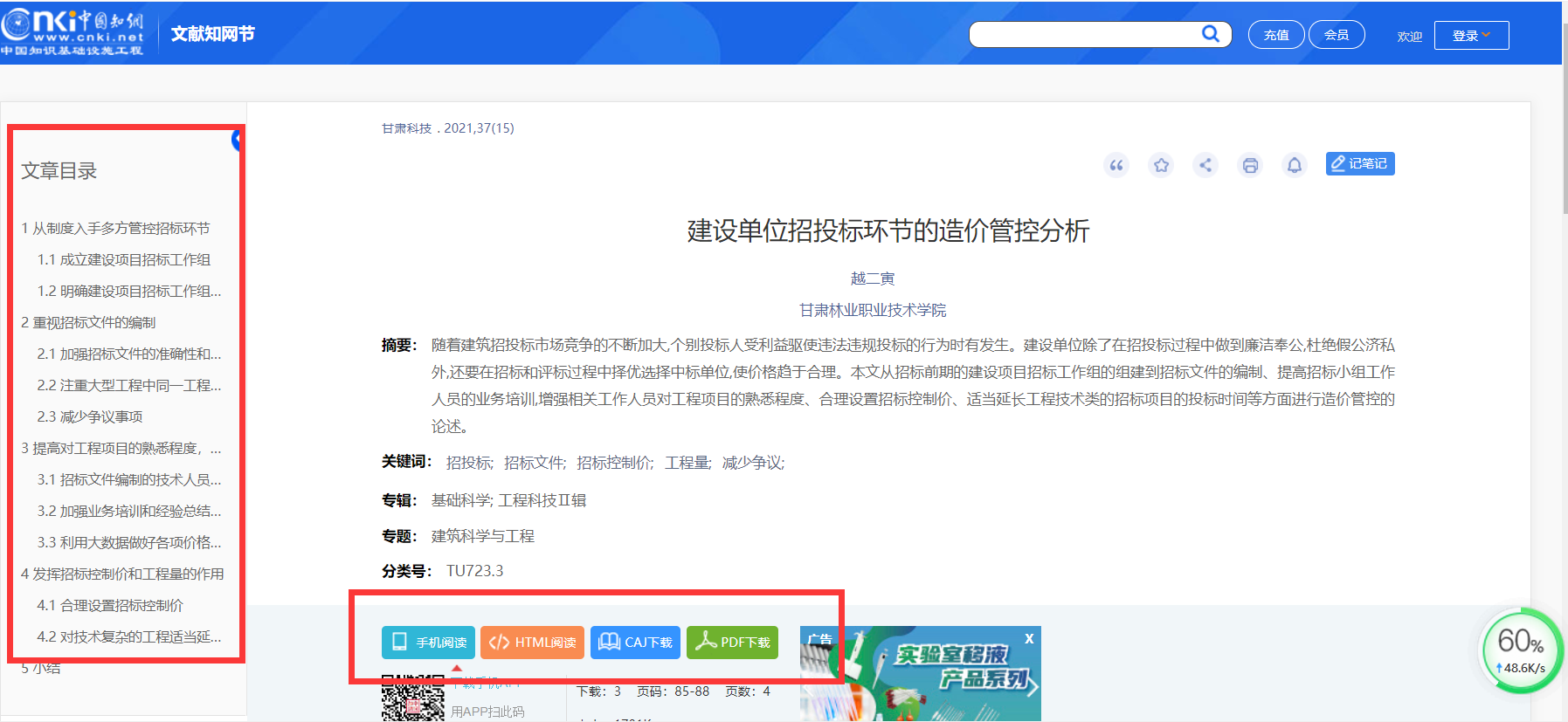The width and height of the screenshot is (1568, 722).
Task: Click author name 越二寅
Action: click(x=872, y=278)
